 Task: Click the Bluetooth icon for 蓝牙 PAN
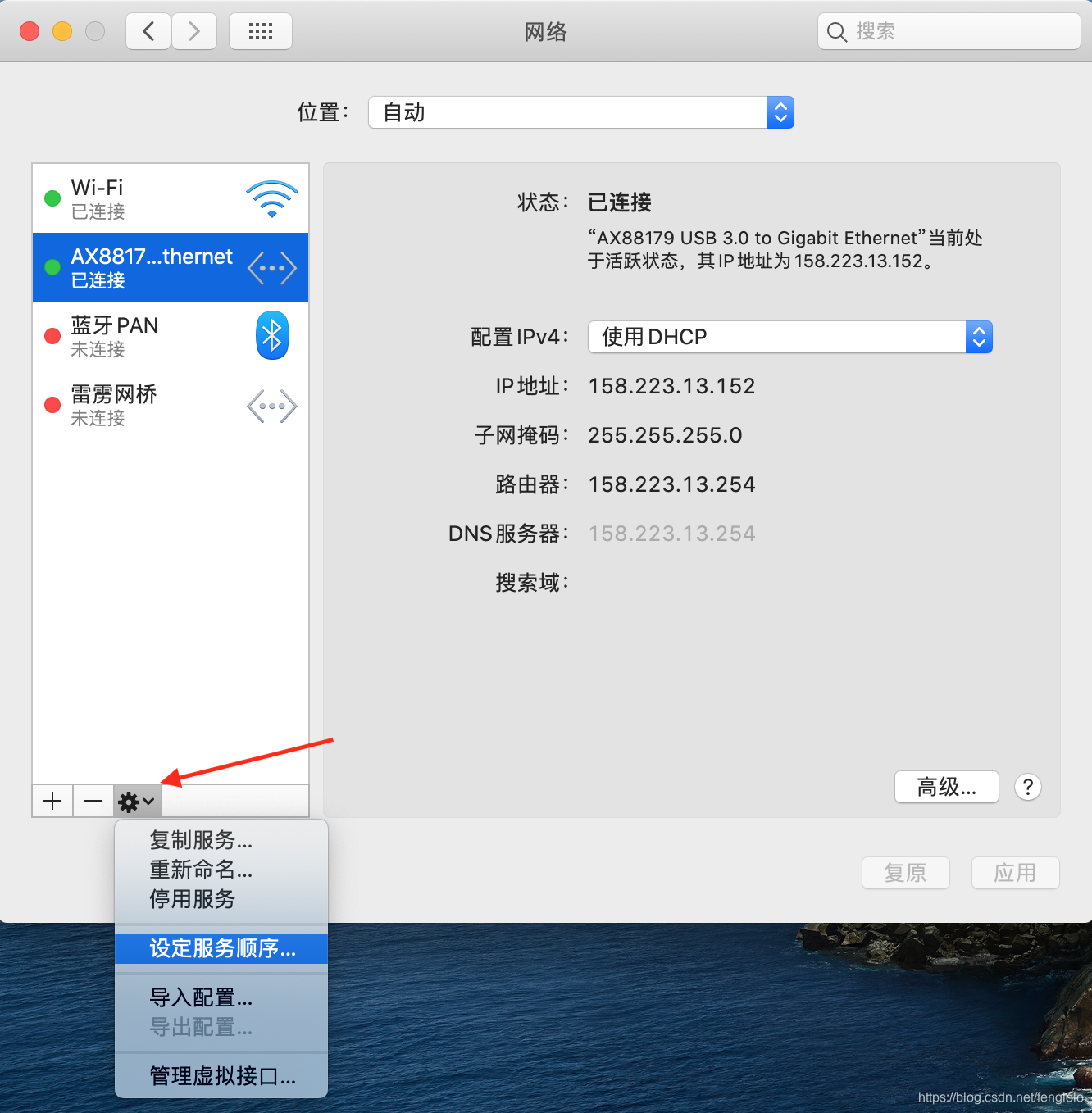(x=271, y=335)
